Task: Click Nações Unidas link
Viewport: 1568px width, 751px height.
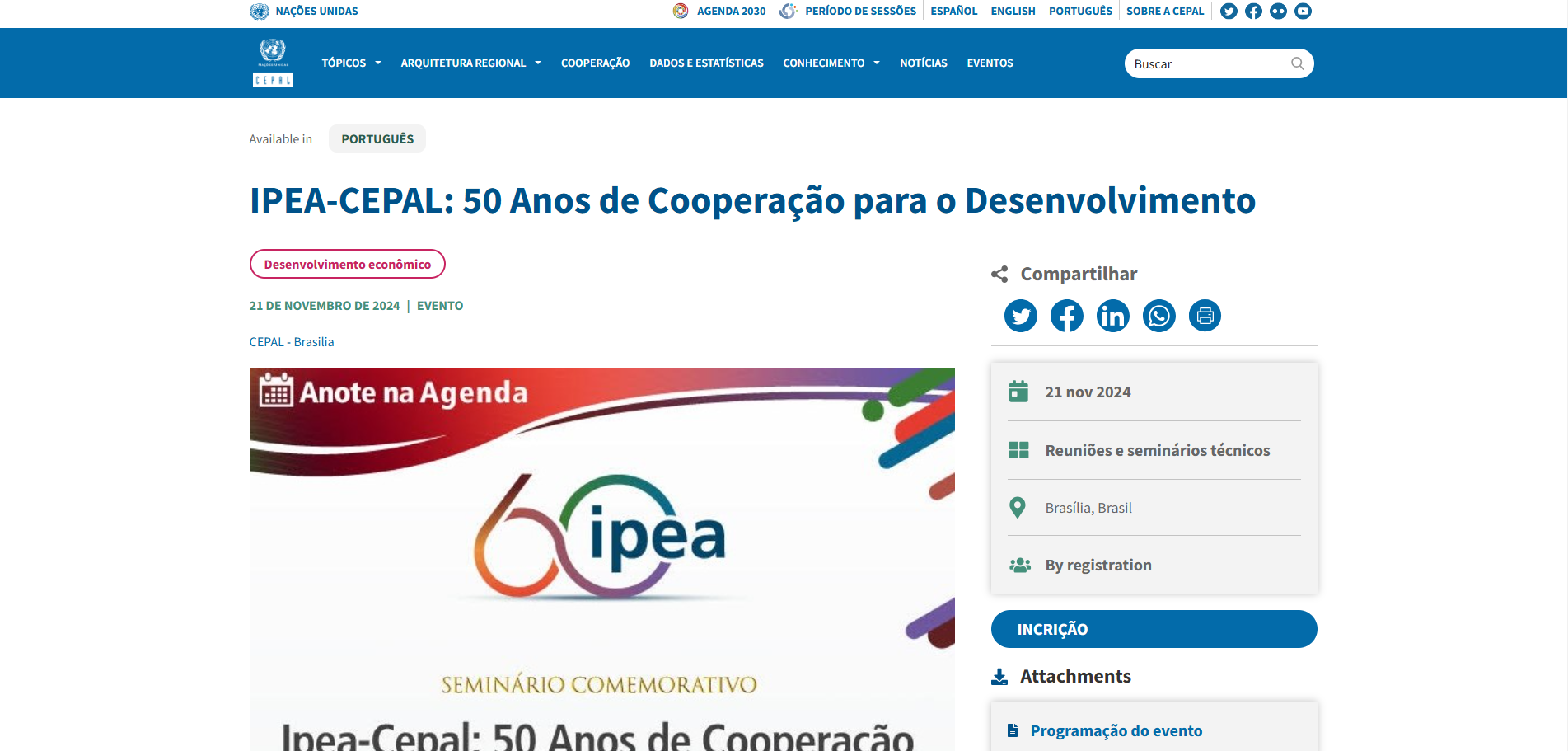Action: tap(316, 11)
